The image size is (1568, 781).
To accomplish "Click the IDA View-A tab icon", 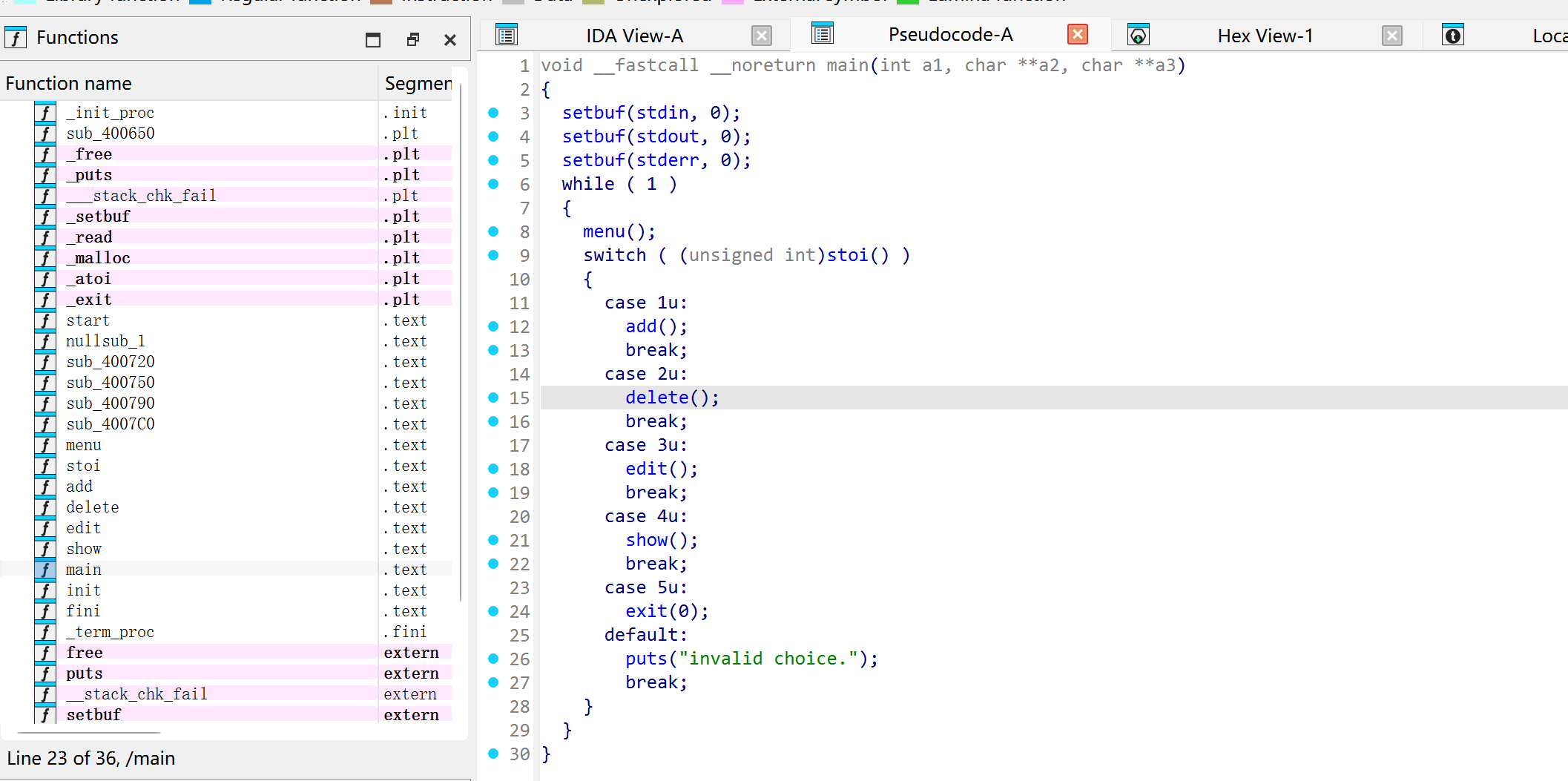I will (507, 35).
